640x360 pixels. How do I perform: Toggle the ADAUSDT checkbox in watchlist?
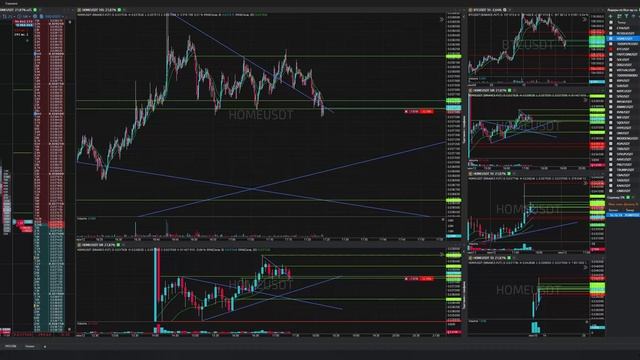click(x=611, y=144)
